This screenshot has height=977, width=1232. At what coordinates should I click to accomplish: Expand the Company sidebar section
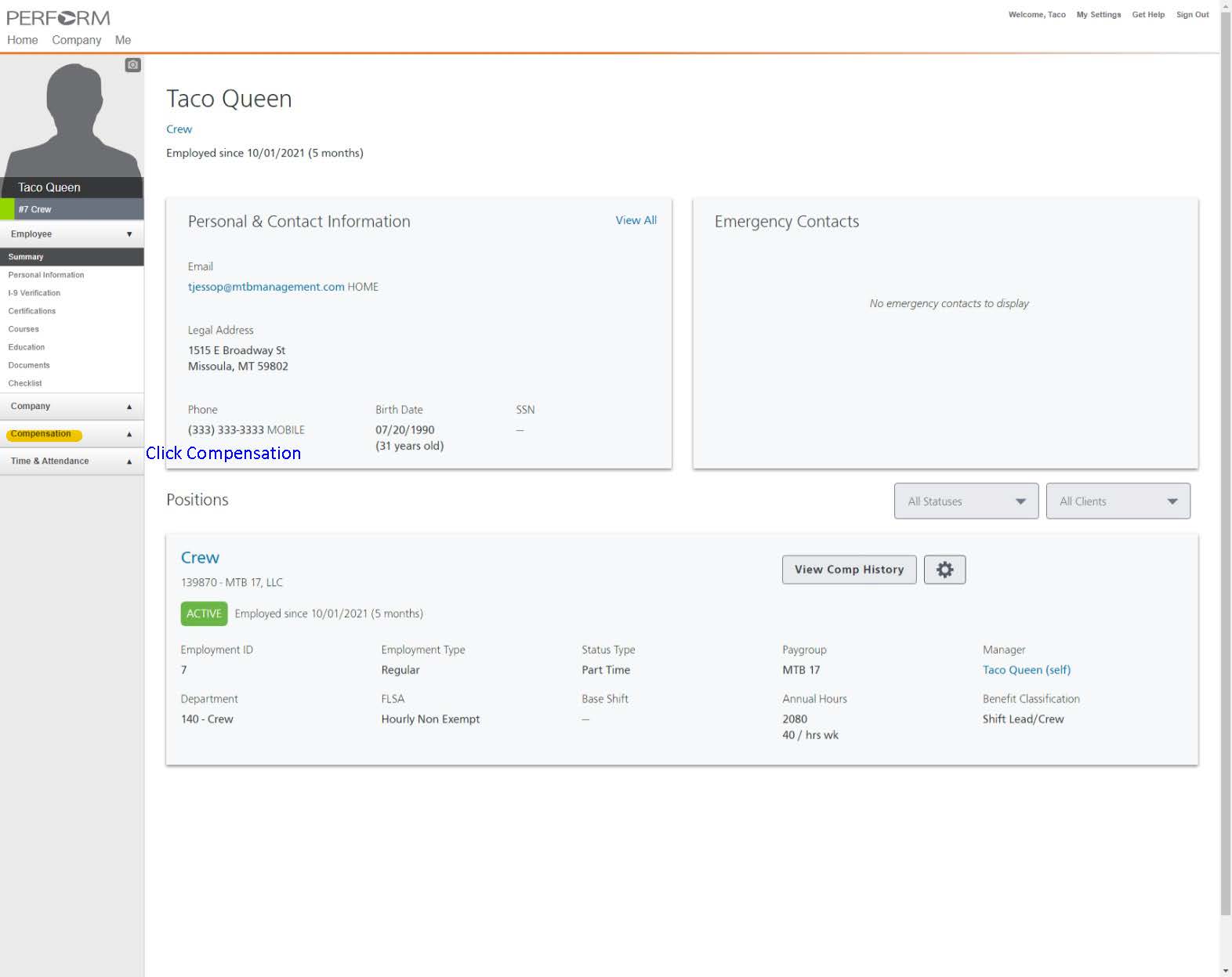point(71,407)
